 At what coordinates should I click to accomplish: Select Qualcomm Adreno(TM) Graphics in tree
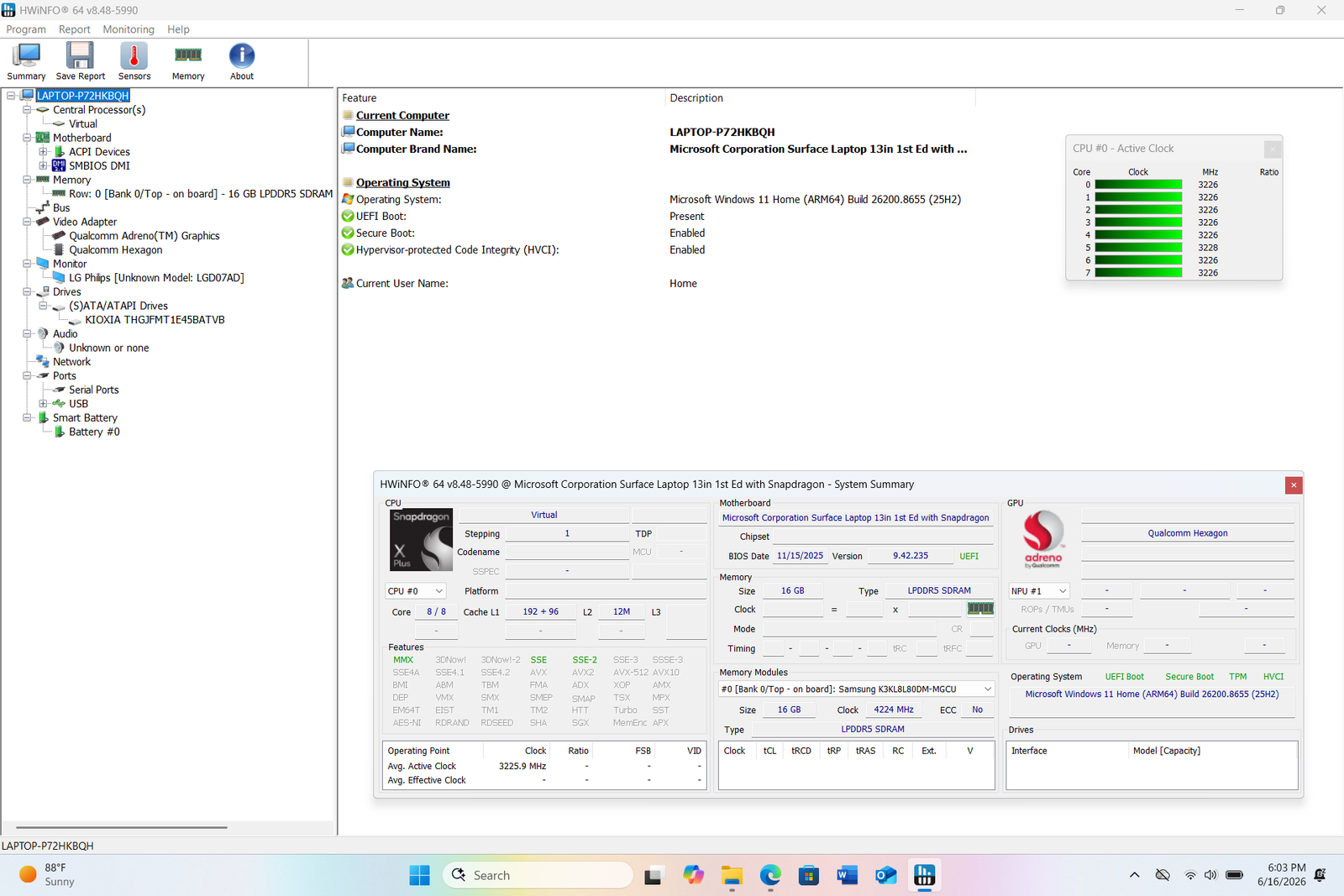144,236
